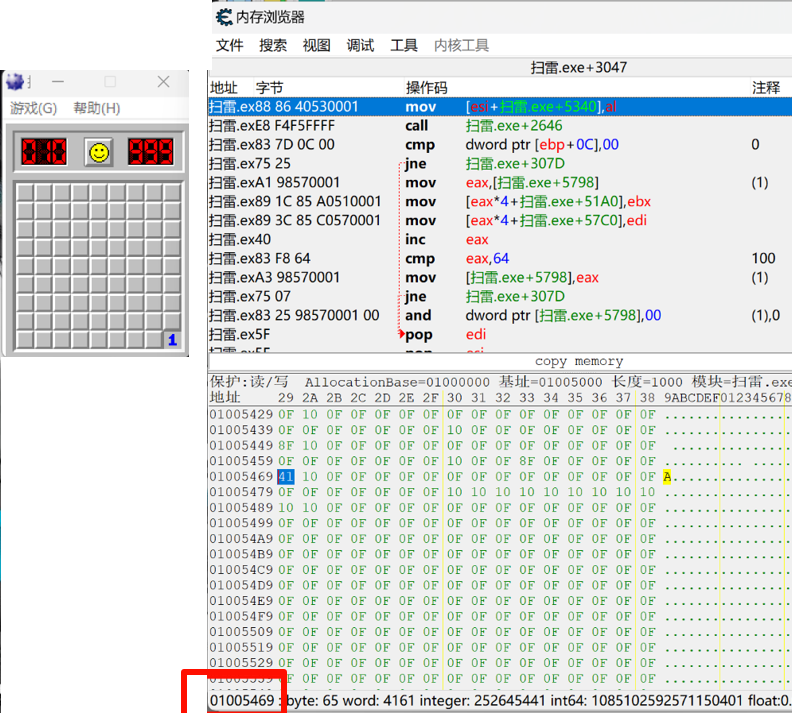Click the smiley face reset button in Minesweeper
Viewport: 792px width, 713px height.
[x=99, y=152]
